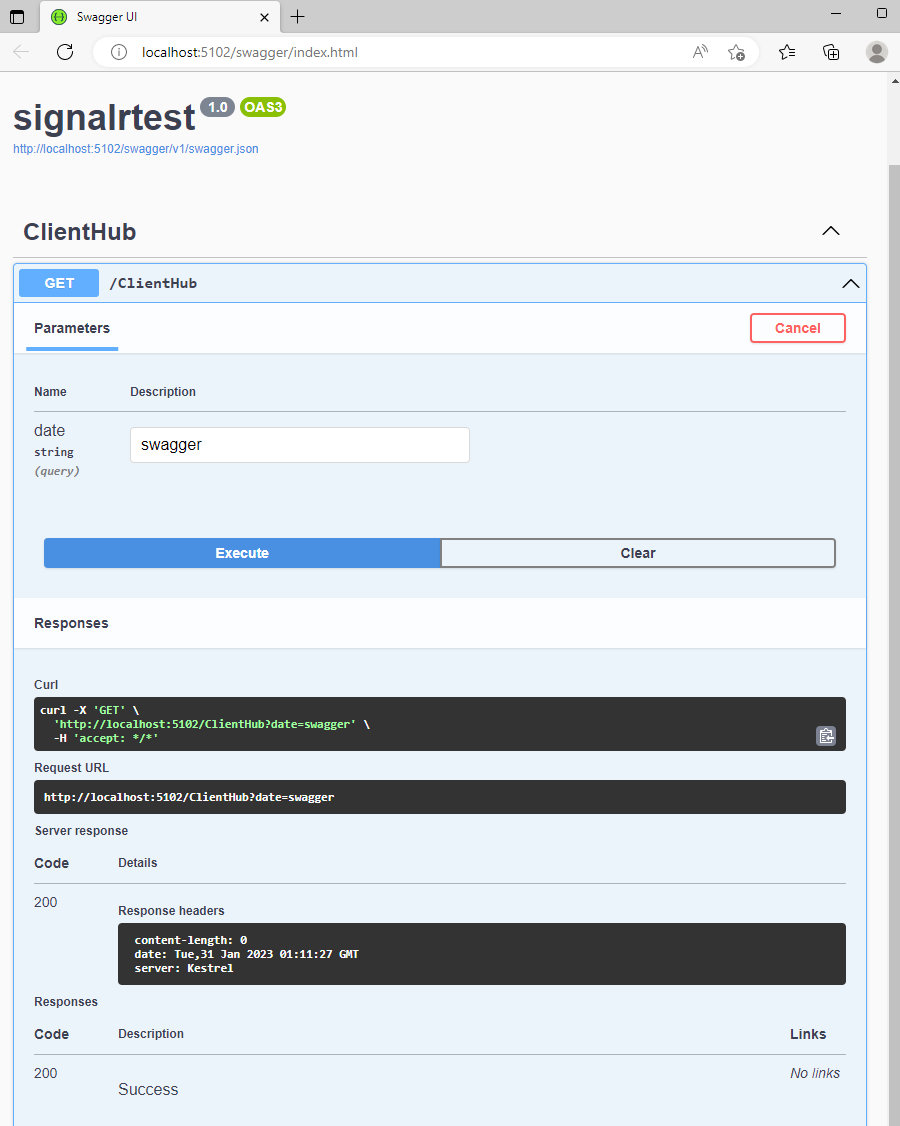Click the 'Response headers' label

pyautogui.click(x=171, y=911)
